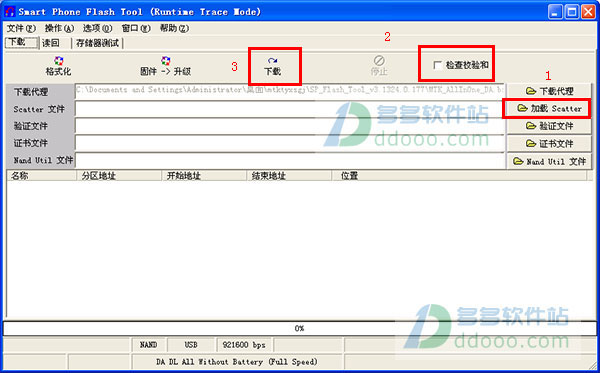Close the Smart Phone Flash Tool window

click(589, 12)
